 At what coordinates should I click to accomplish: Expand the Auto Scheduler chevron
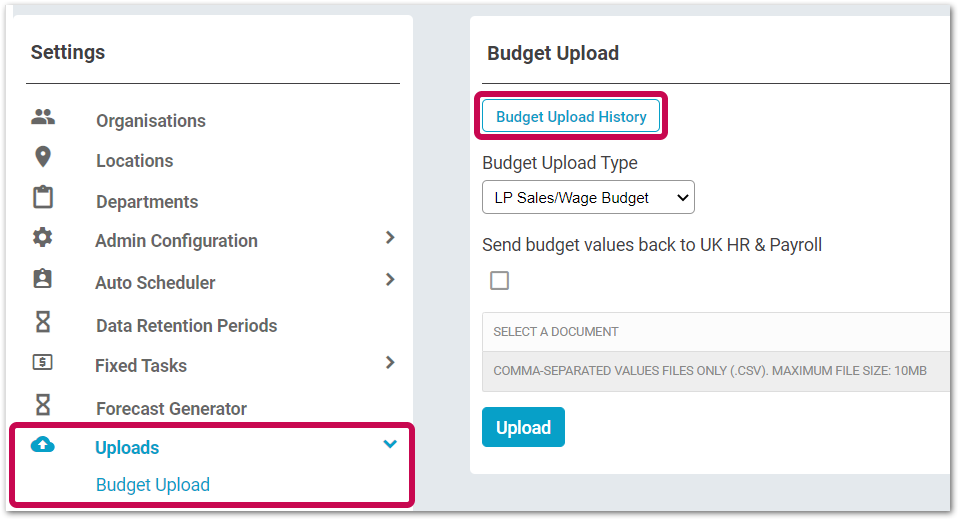tap(390, 280)
